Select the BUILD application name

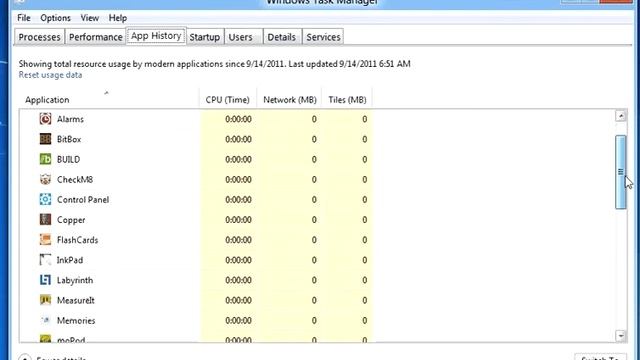tap(68, 159)
